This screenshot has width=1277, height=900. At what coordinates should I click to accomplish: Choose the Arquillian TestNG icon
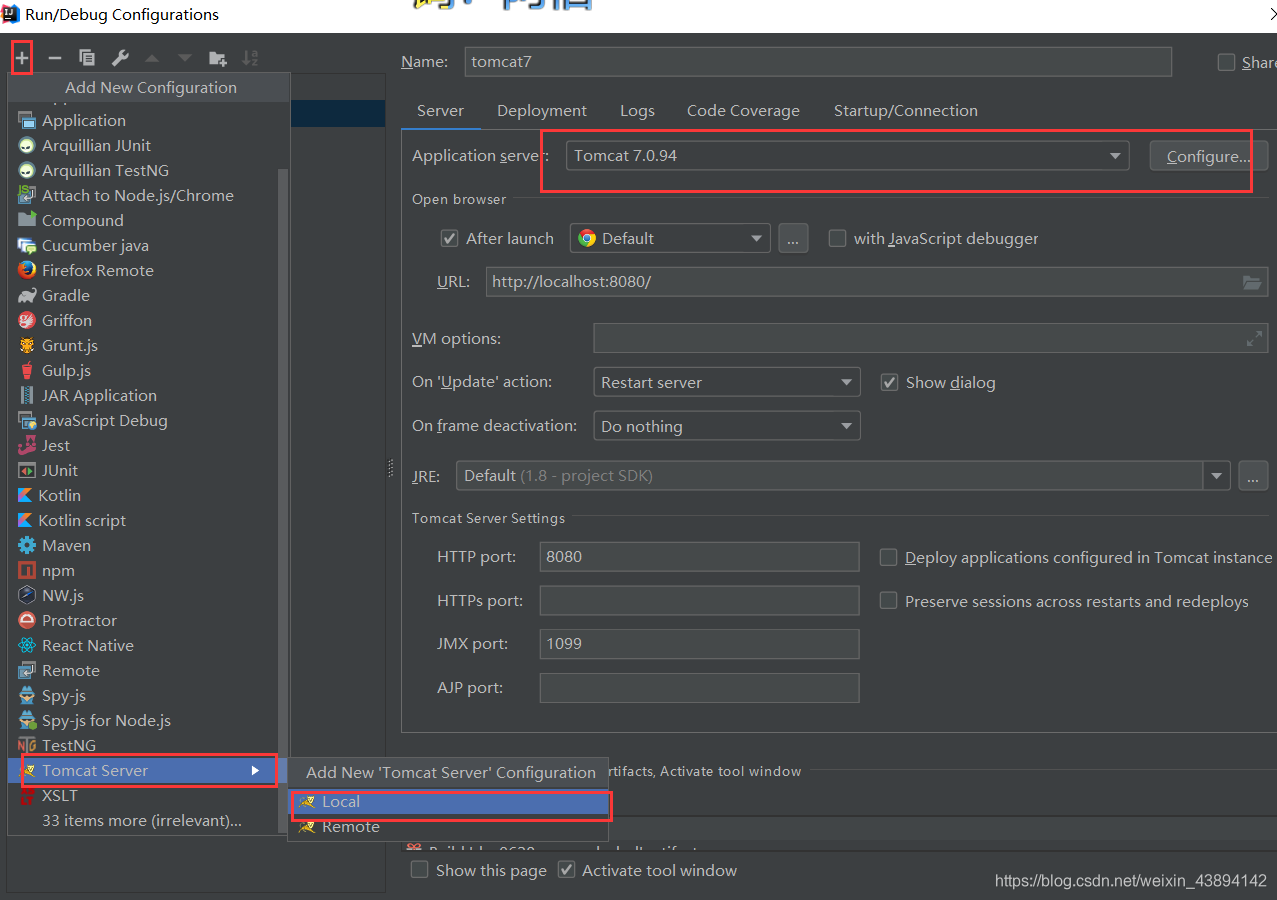click(27, 170)
